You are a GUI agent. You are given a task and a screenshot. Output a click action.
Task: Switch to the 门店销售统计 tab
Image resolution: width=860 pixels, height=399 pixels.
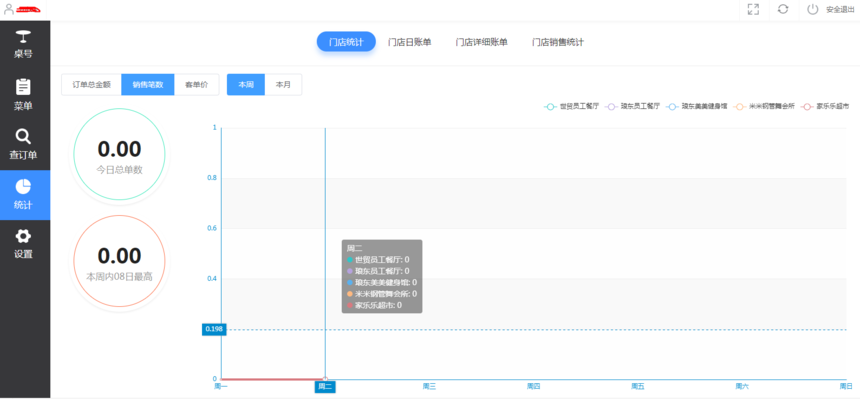coord(558,42)
